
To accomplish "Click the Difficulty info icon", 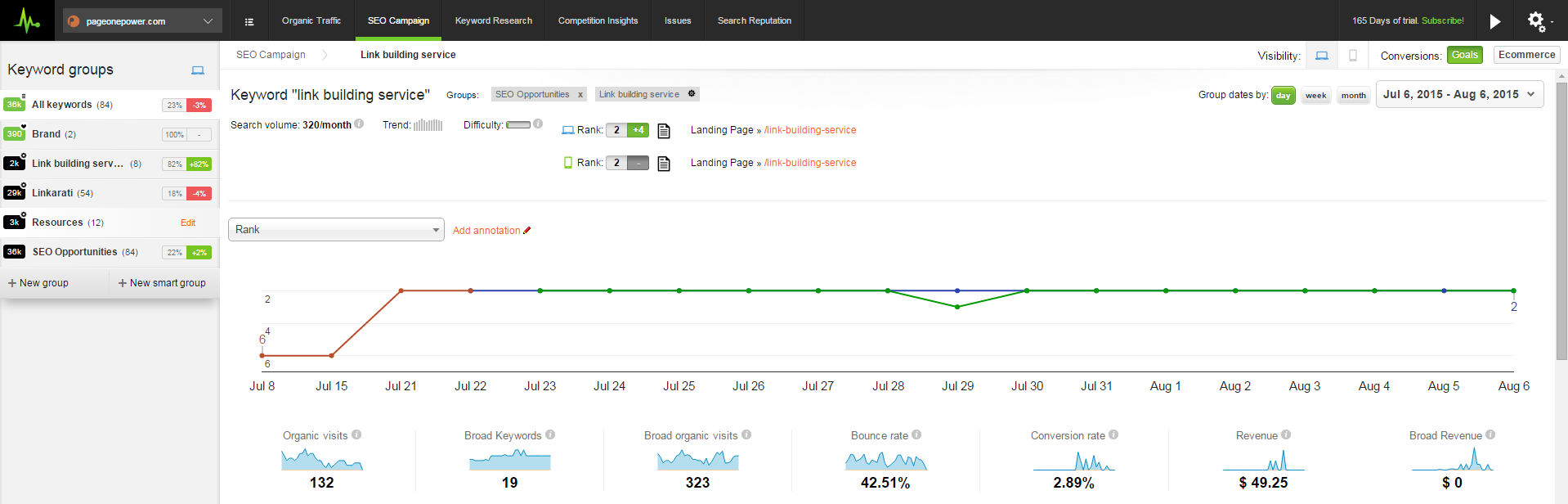I will coord(538,124).
